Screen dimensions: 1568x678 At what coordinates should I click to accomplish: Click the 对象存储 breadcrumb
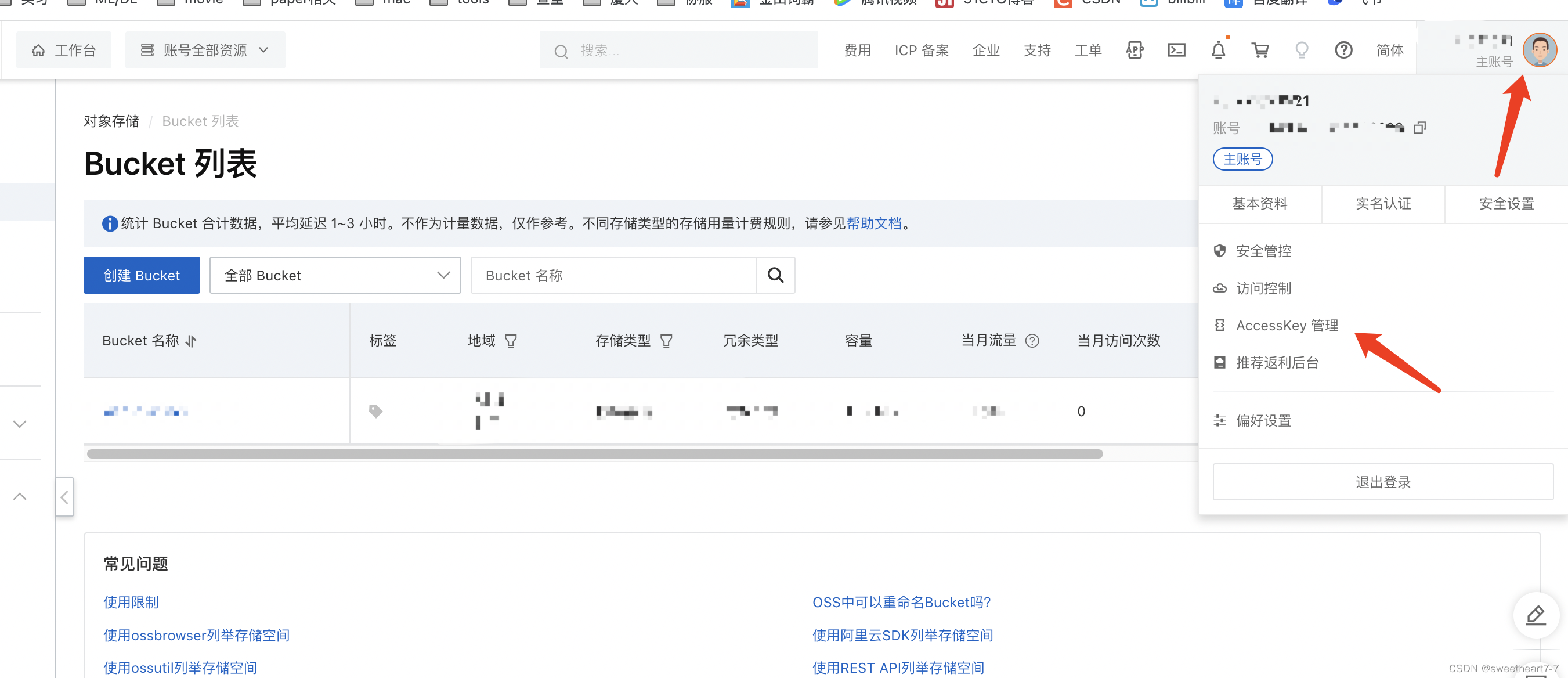(x=111, y=121)
